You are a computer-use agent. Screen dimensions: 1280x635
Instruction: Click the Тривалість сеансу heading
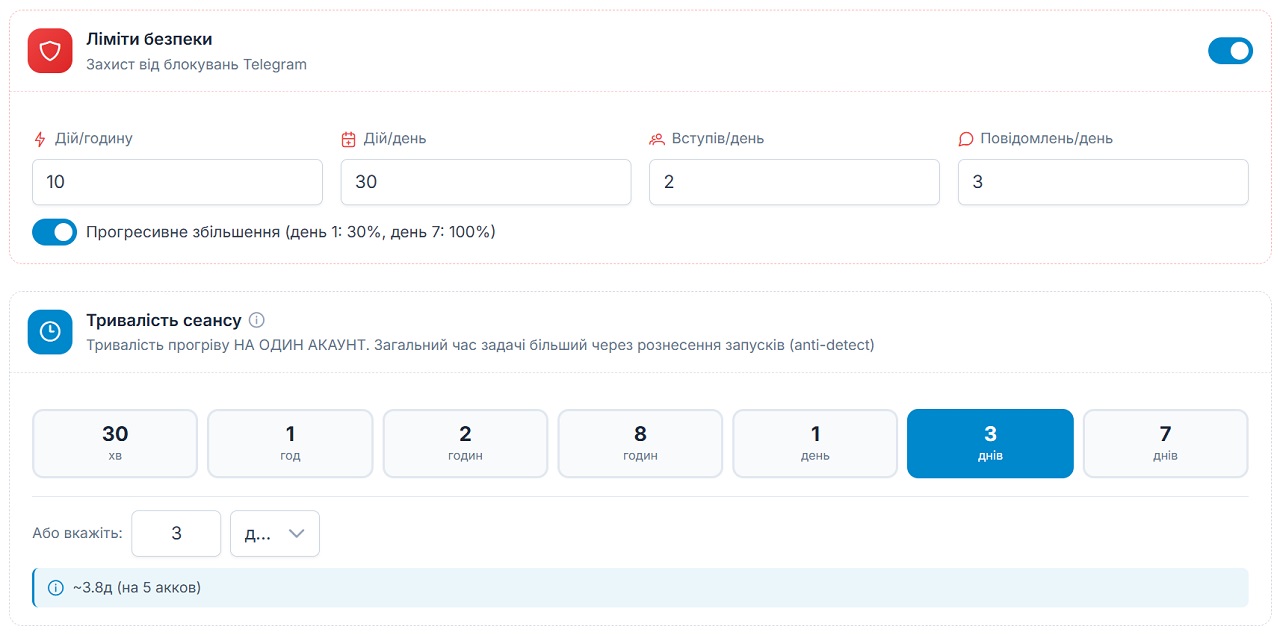click(x=164, y=320)
